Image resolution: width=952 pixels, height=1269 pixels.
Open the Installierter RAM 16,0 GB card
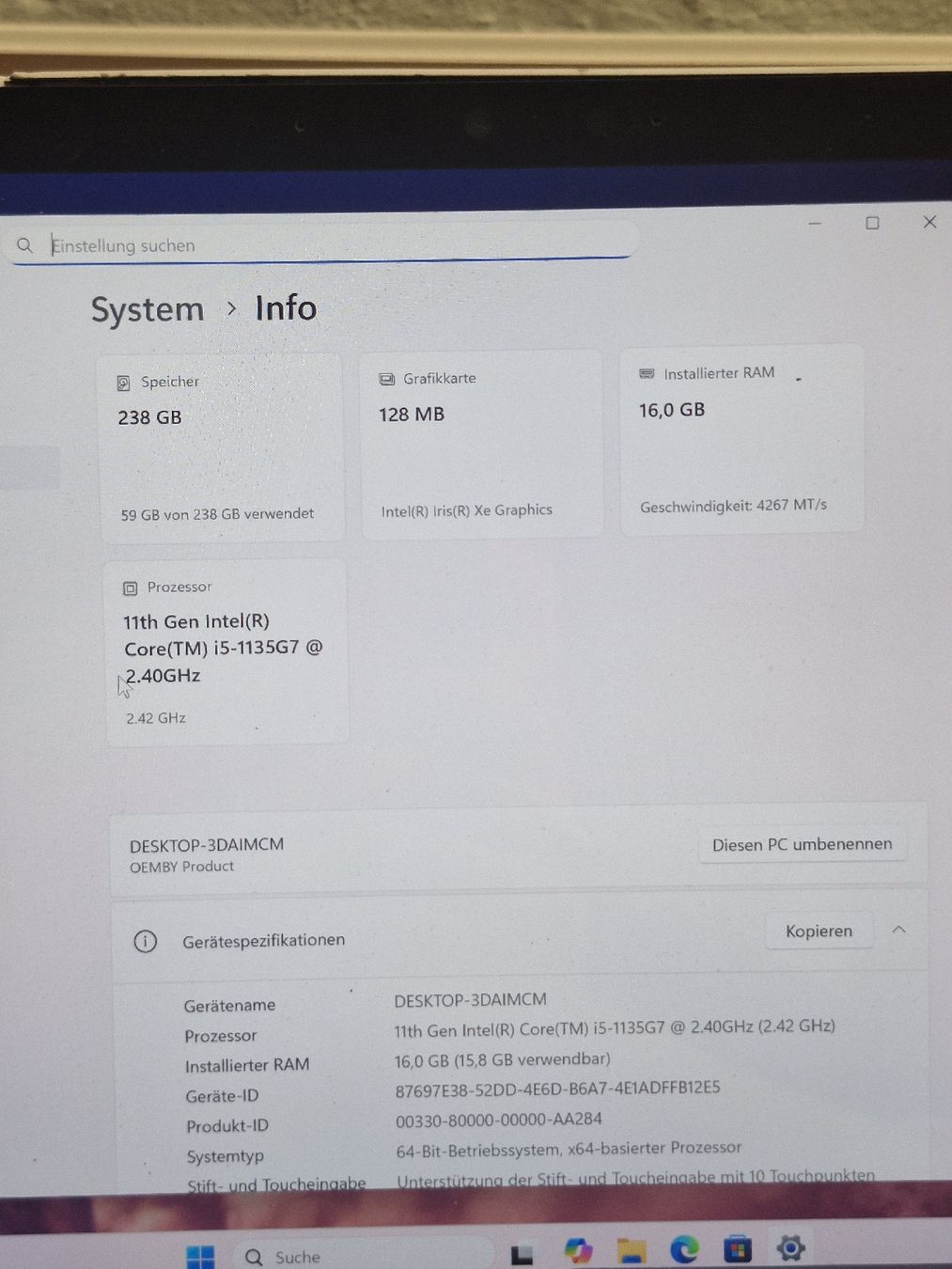tap(741, 439)
